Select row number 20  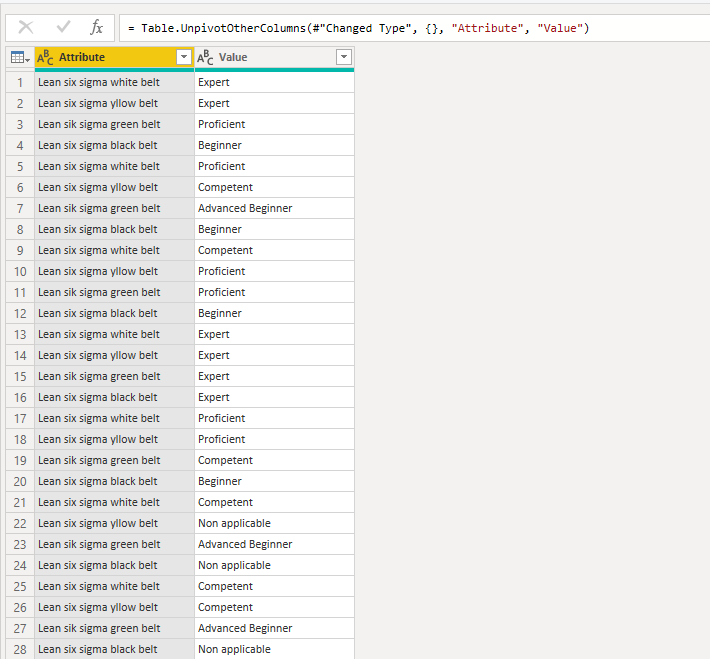coord(20,481)
